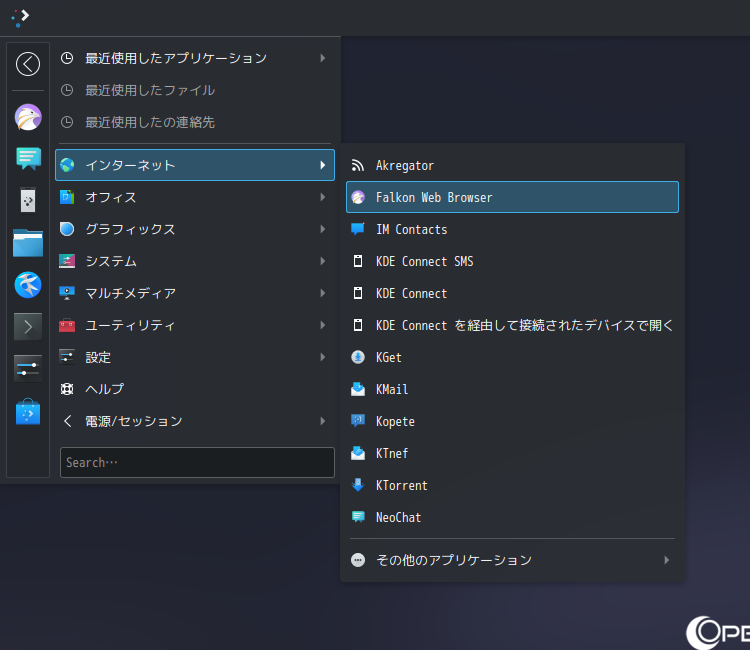The width and height of the screenshot is (750, 650).
Task: Open Falkon from the favorites sidebar
Action: click(28, 117)
